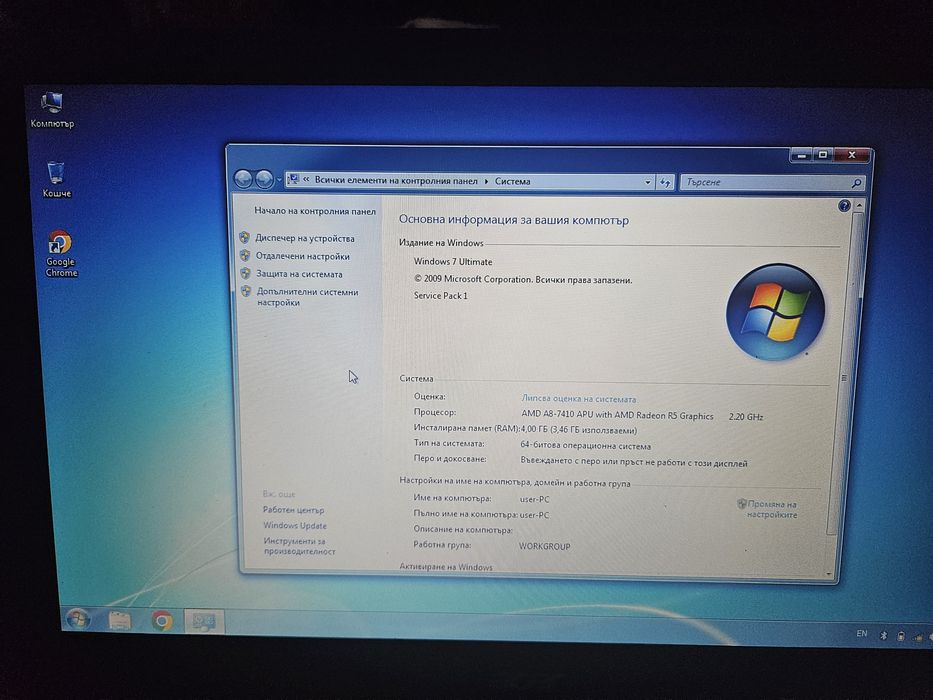933x700 pixels.
Task: Click the battery icon in the tray
Action: pyautogui.click(x=901, y=636)
